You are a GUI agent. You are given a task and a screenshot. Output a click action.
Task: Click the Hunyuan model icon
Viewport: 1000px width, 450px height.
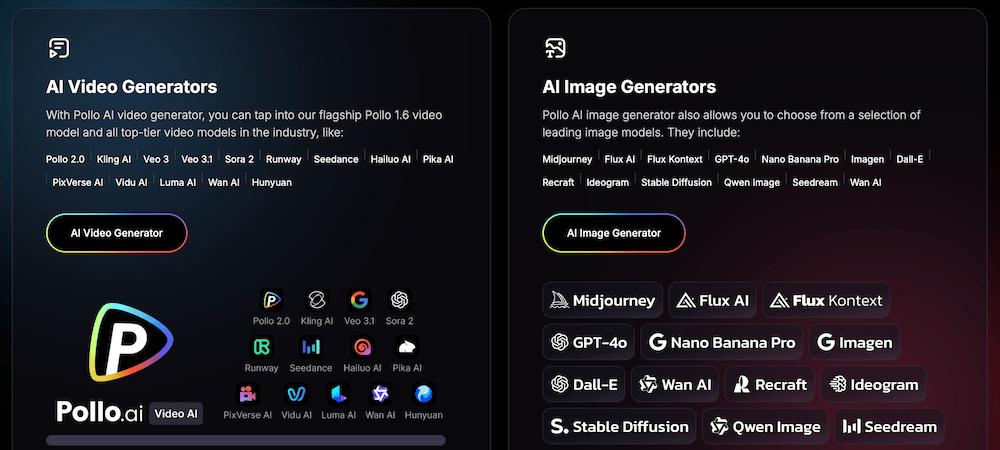click(x=423, y=393)
